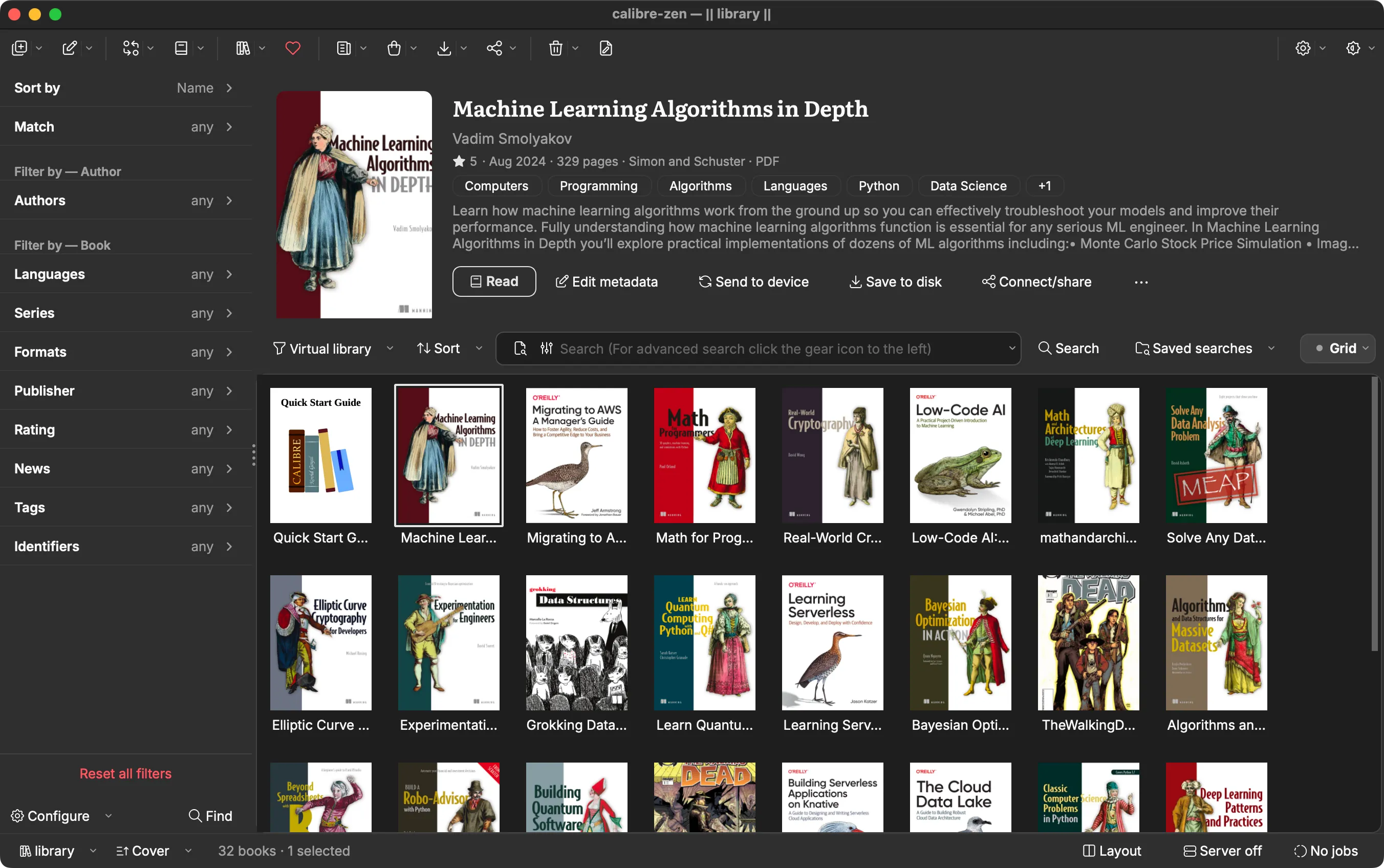Click the Get books shopping bag icon
This screenshot has height=868, width=1384.
[x=394, y=48]
